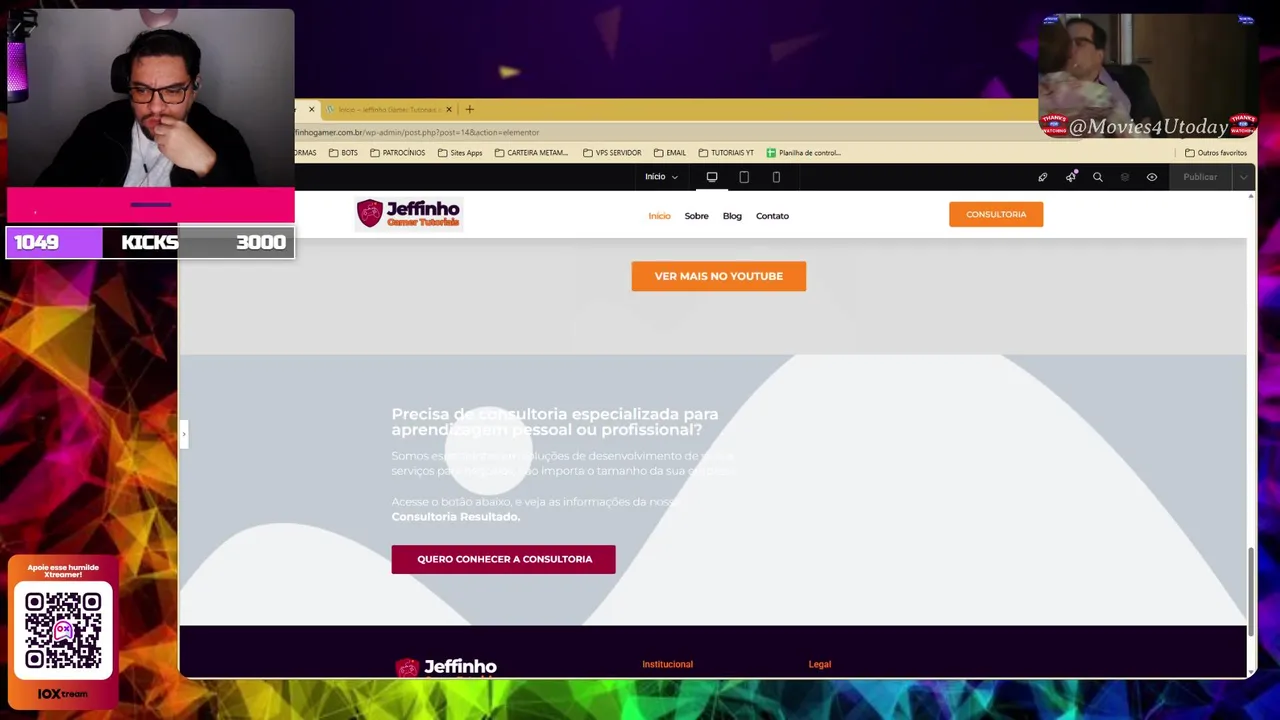Open Elementor structure layers icon
Screen dimensions: 1280x720
[1125, 177]
